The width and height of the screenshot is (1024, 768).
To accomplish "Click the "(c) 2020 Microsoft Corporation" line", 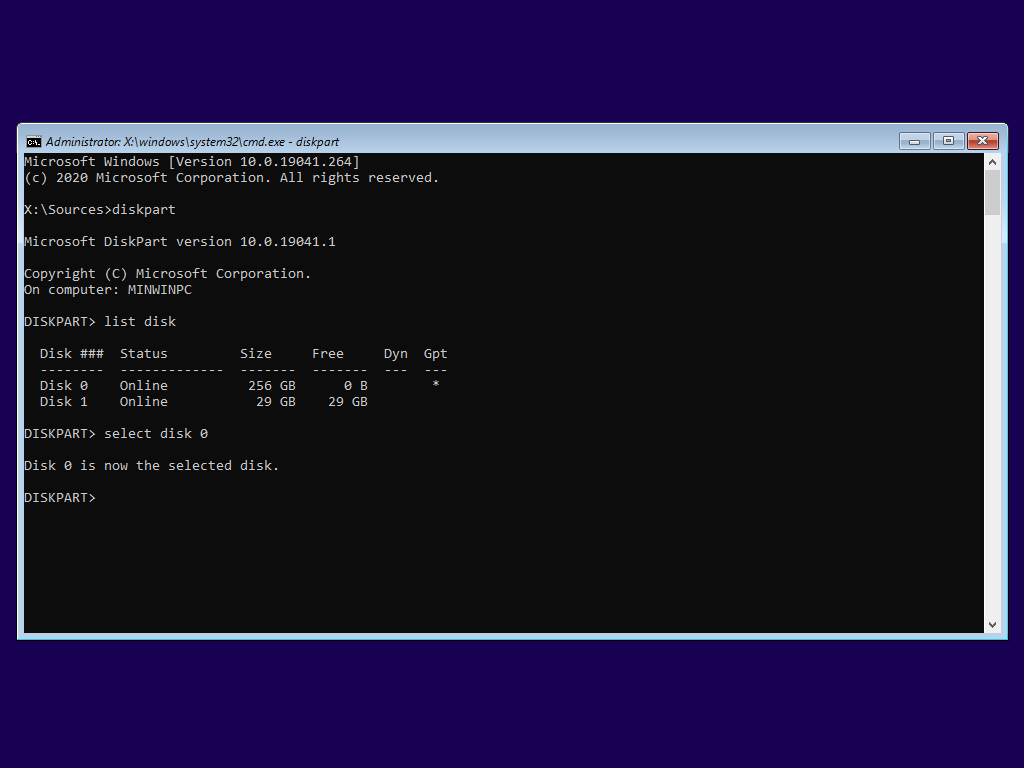I will point(232,178).
